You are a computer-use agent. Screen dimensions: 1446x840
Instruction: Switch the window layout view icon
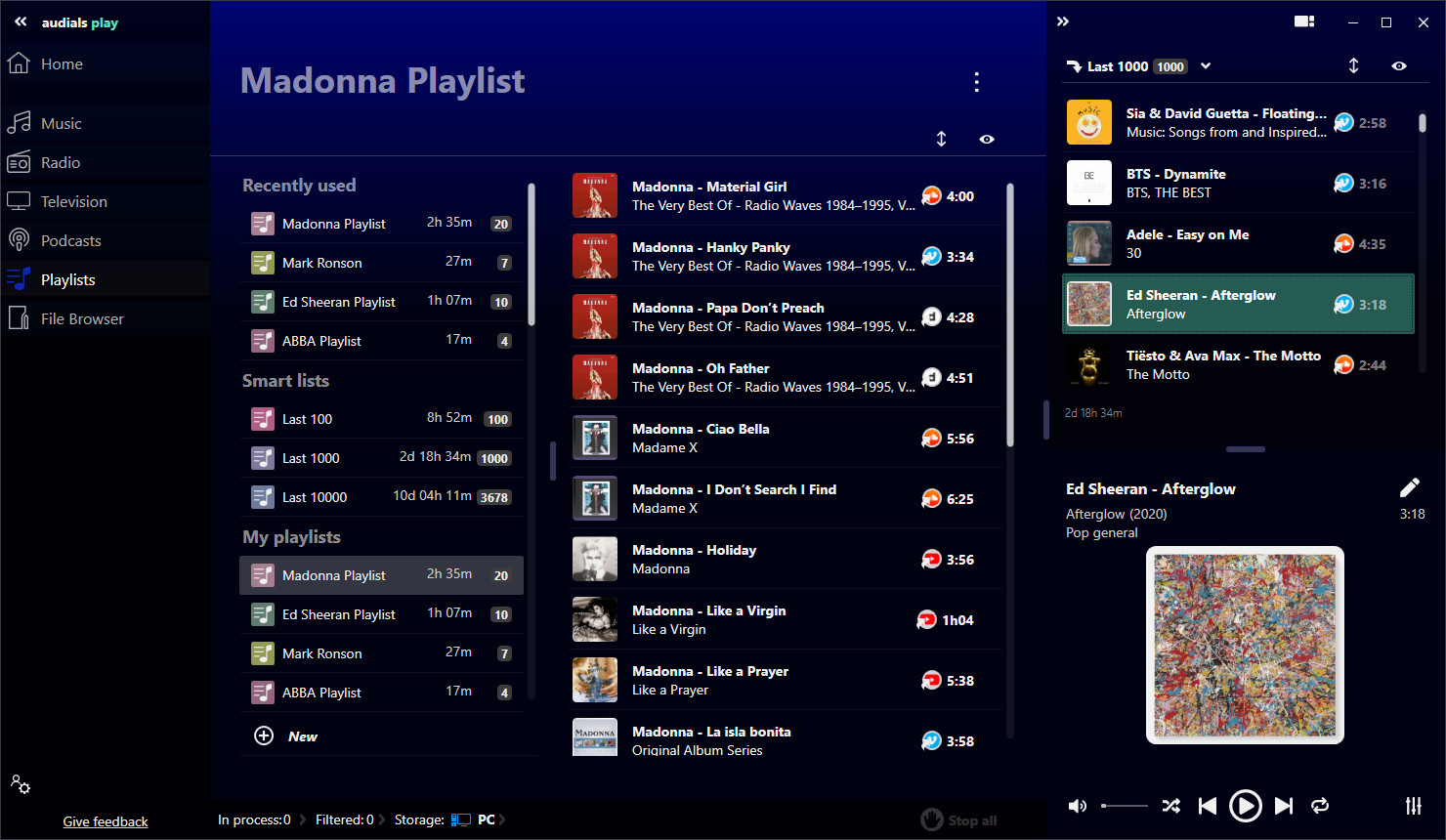pos(1304,21)
